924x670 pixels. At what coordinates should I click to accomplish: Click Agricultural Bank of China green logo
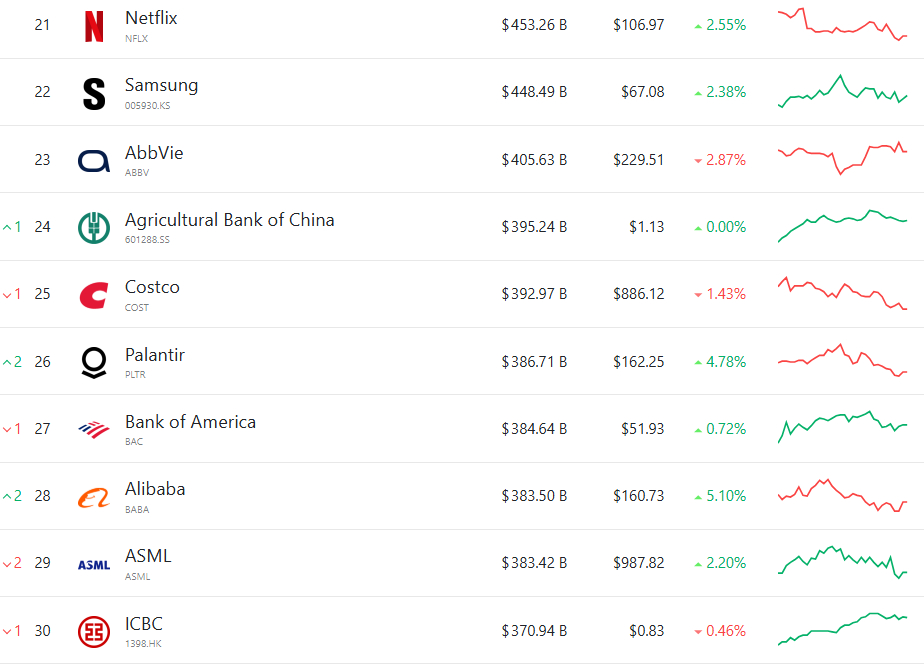94,228
